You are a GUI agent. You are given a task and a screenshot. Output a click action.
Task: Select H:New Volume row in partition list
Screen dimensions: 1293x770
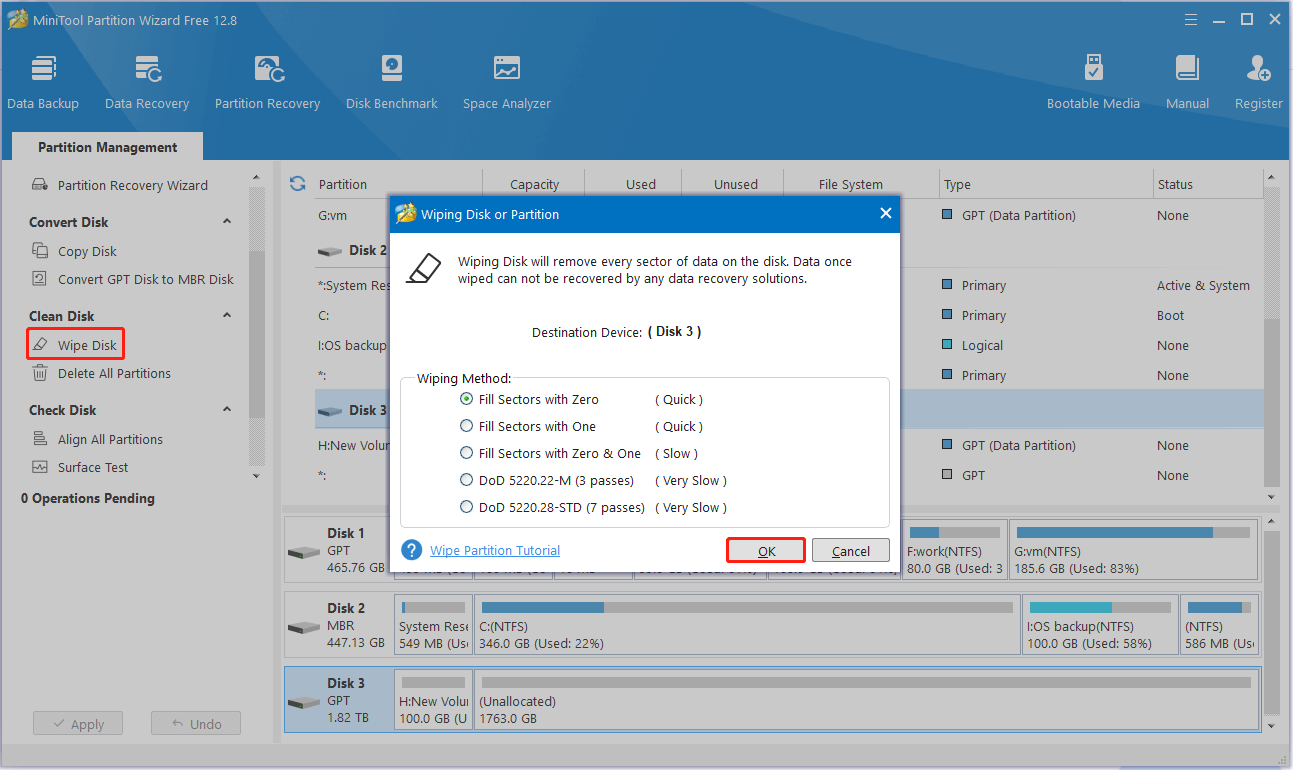click(x=788, y=445)
